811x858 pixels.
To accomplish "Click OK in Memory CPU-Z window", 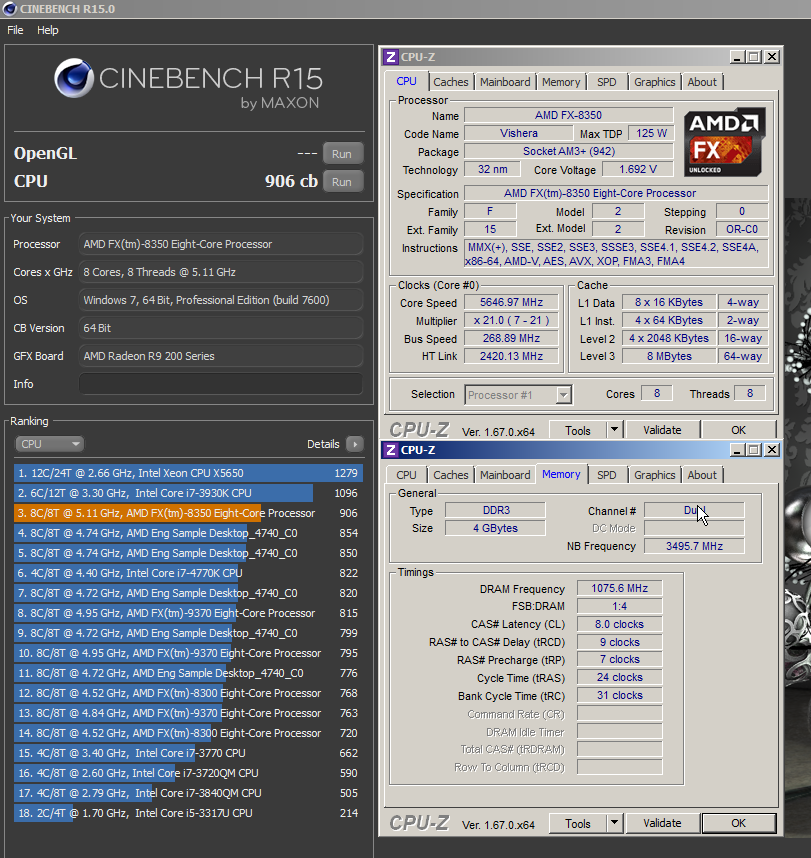I will pyautogui.click(x=738, y=823).
